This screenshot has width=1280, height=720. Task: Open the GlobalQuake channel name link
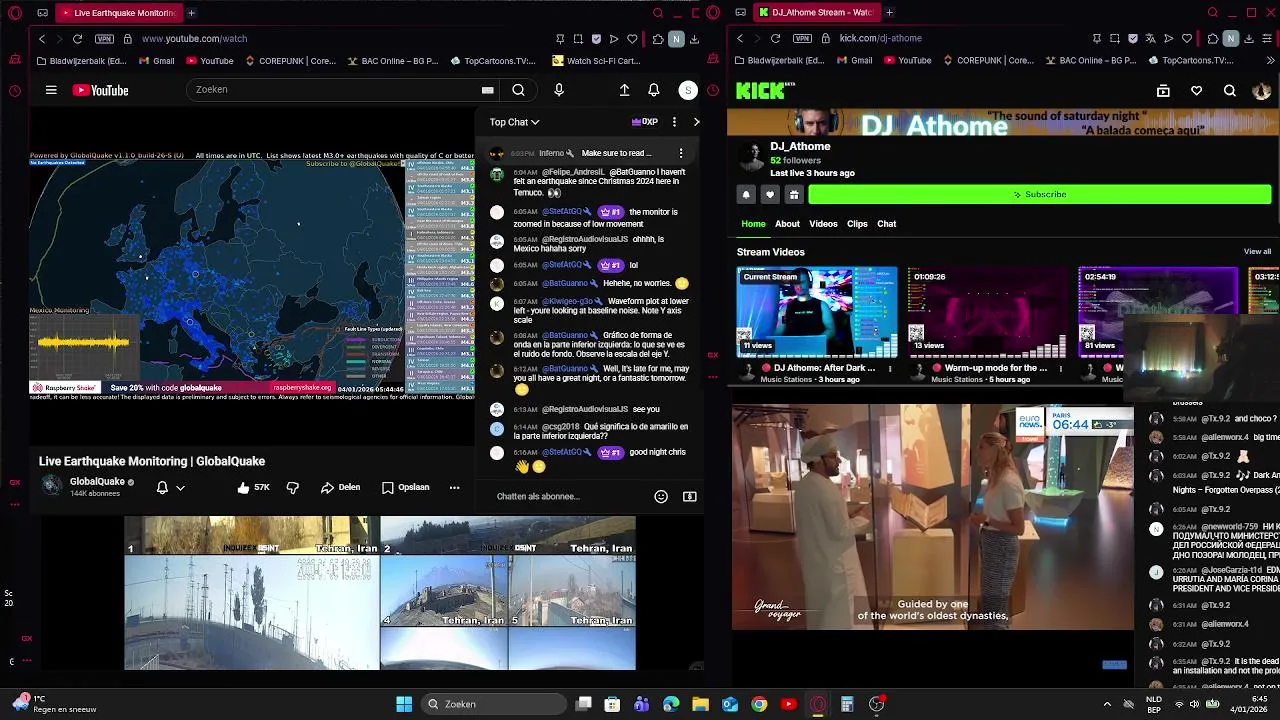97,481
